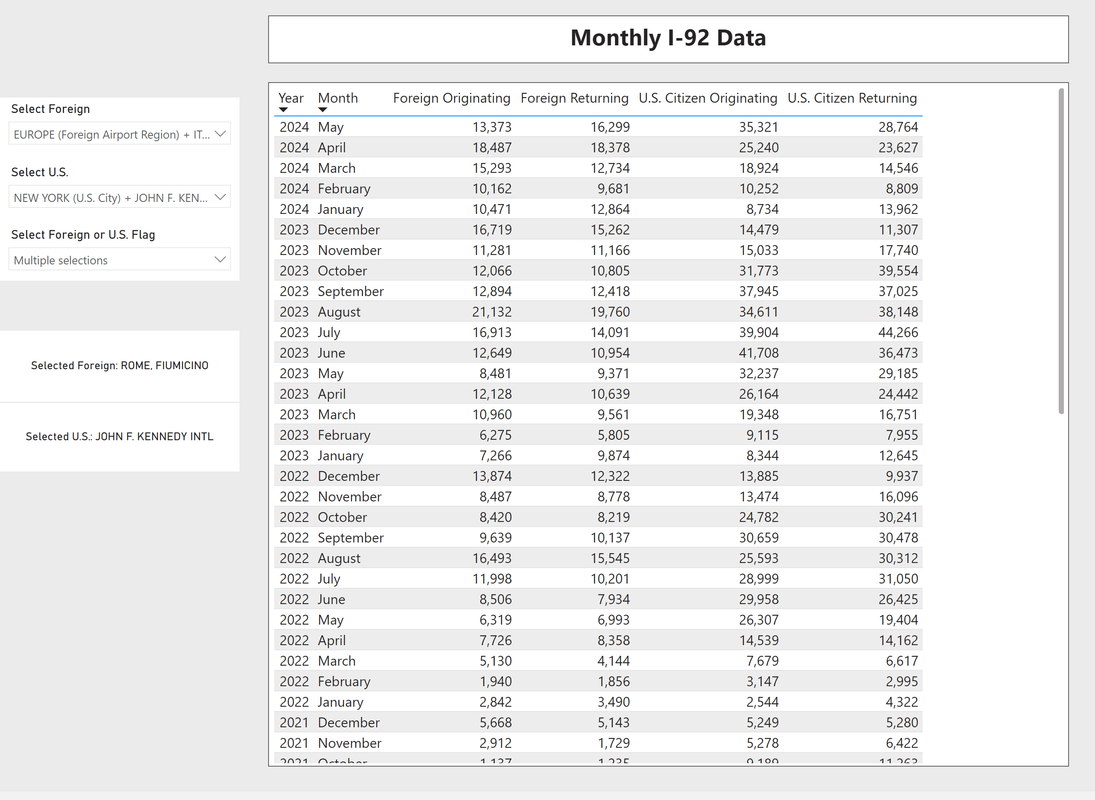Image resolution: width=1095 pixels, height=800 pixels.
Task: Select the 30,659 value for September 2022
Action: (x=758, y=538)
